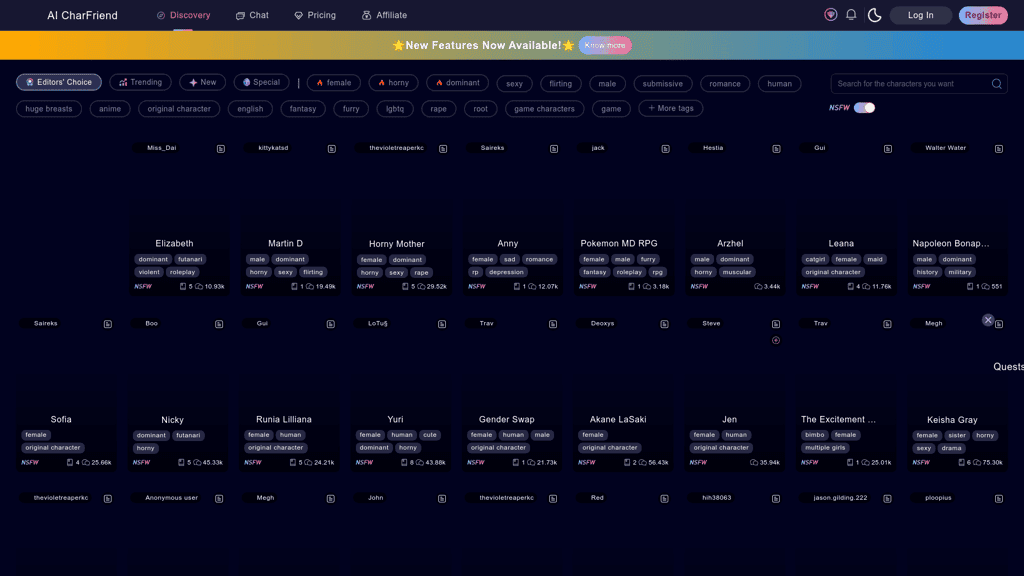The height and width of the screenshot is (576, 1024).
Task: Click the corner icon on Pokemon MD RPG card
Action: (x=665, y=149)
